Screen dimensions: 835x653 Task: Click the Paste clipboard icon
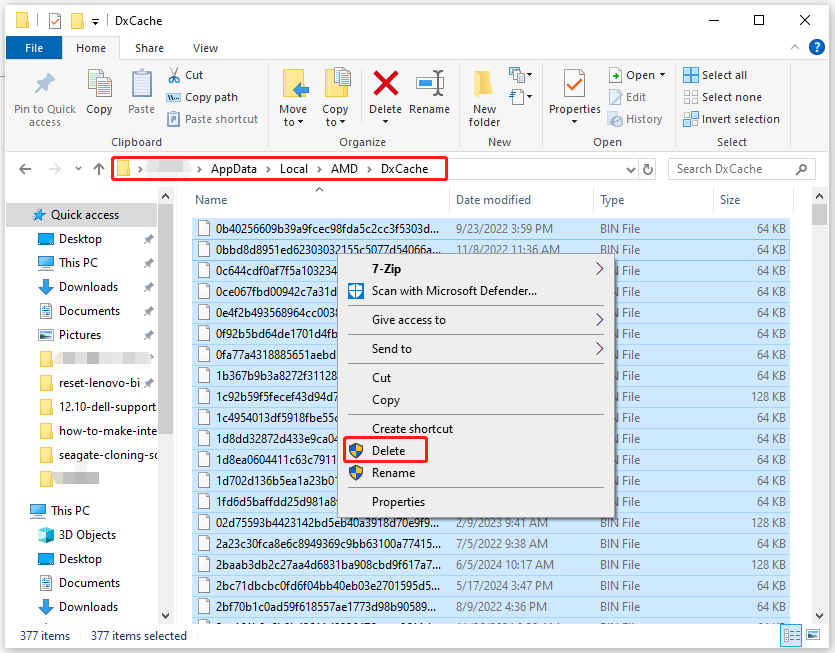142,84
